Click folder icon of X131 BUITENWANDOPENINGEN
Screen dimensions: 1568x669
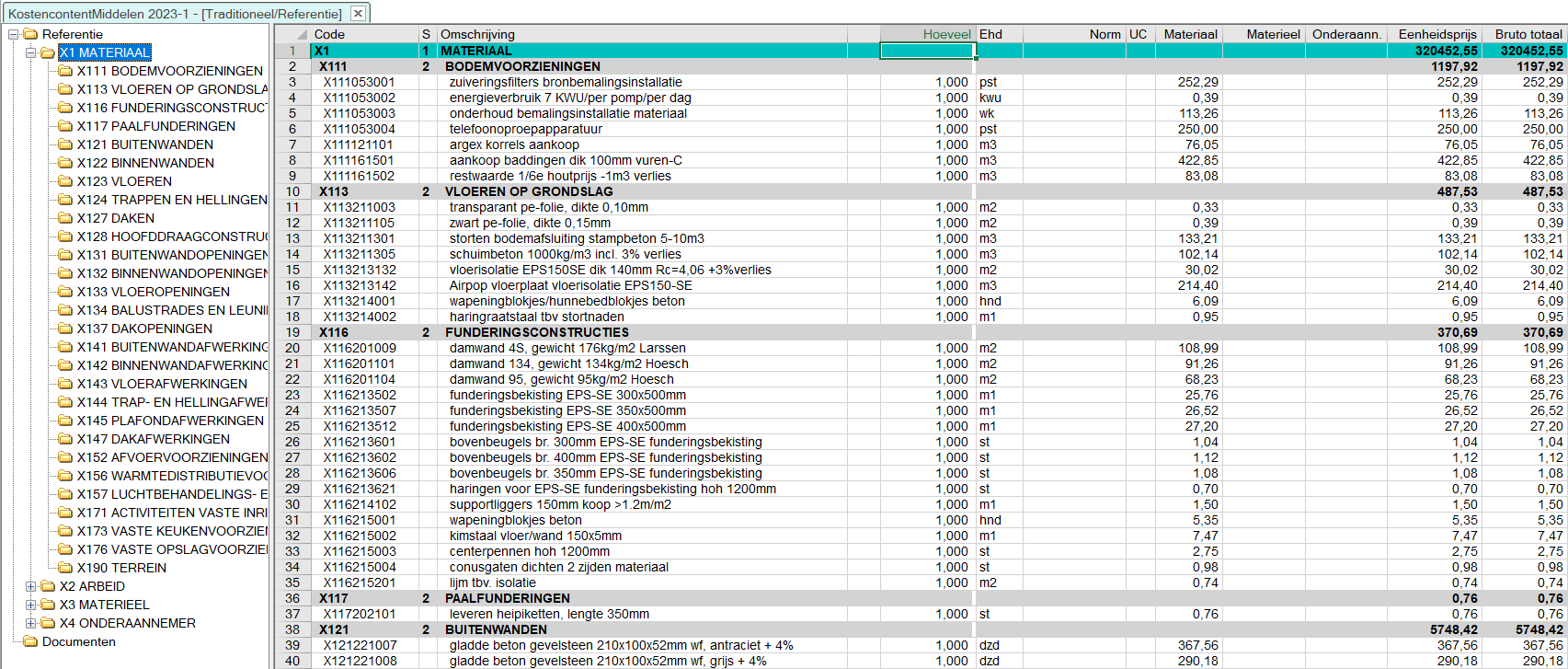(x=65, y=255)
